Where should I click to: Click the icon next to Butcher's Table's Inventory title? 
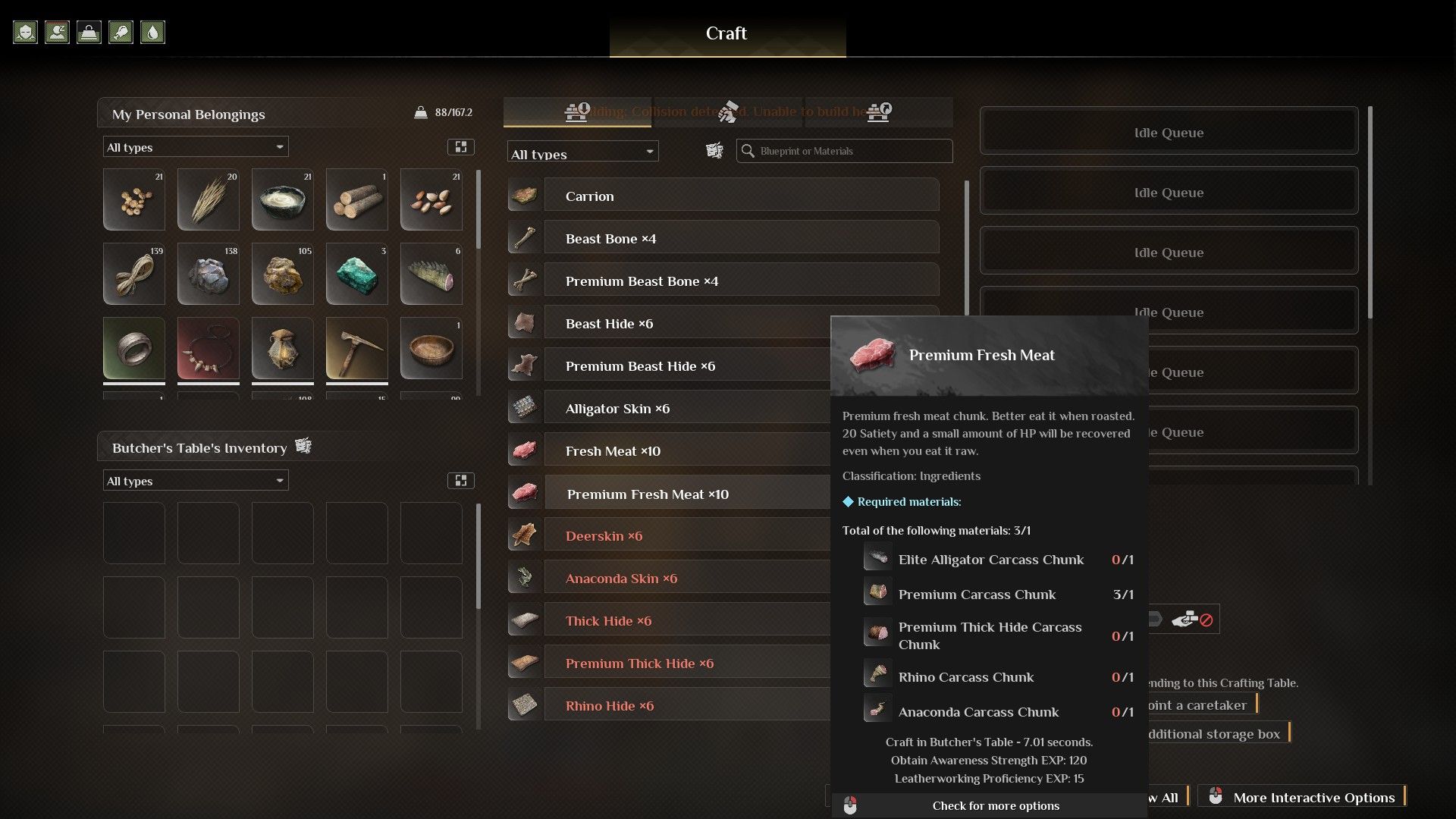(x=303, y=446)
